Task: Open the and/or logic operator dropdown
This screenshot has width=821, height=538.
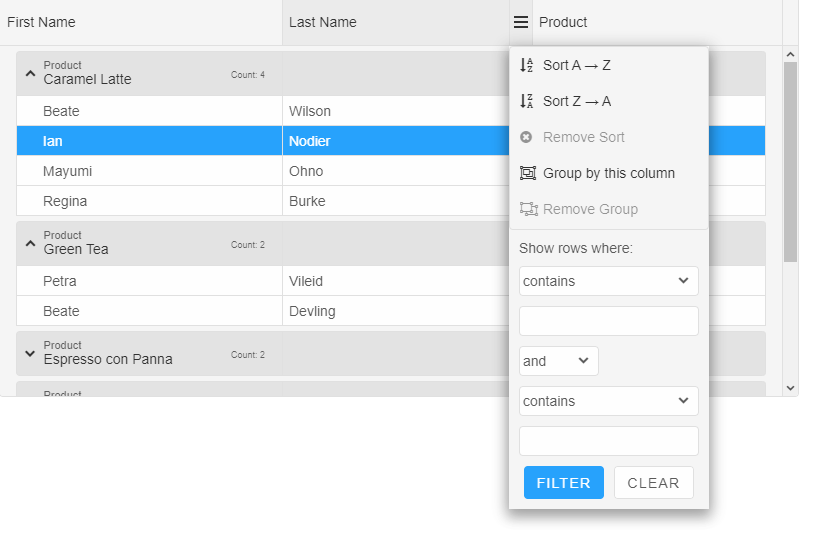Action: [x=558, y=361]
